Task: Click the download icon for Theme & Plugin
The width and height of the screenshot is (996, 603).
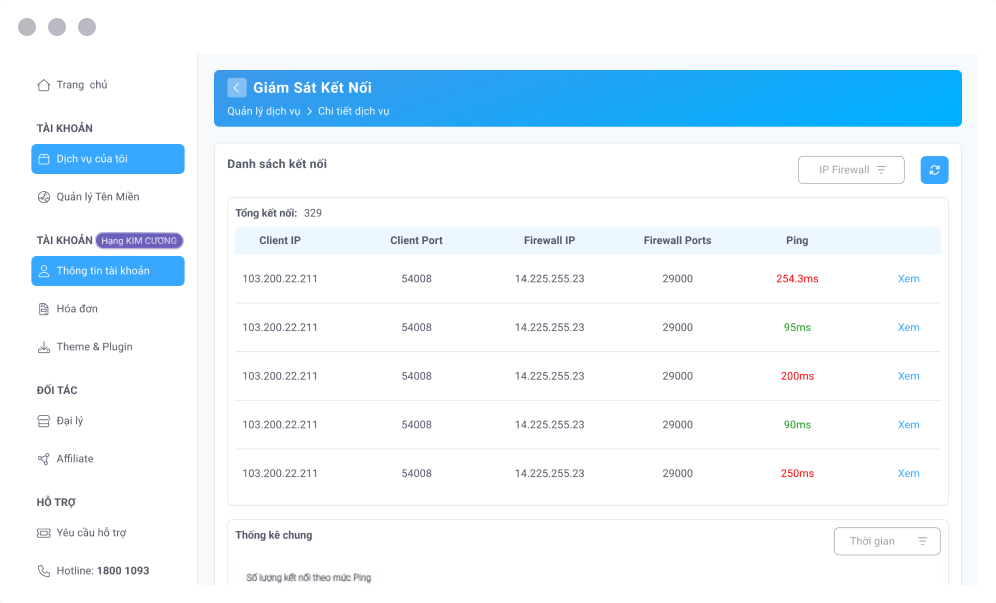Action: [43, 347]
